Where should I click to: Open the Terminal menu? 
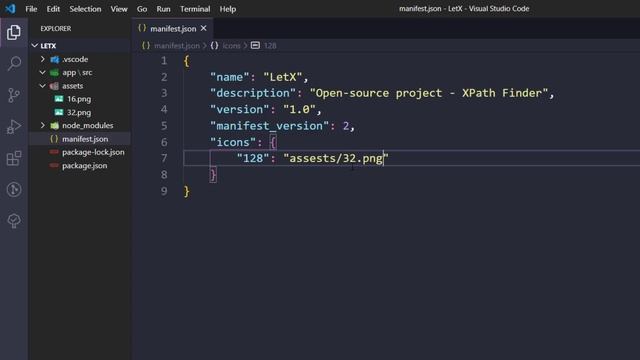pyautogui.click(x=195, y=9)
